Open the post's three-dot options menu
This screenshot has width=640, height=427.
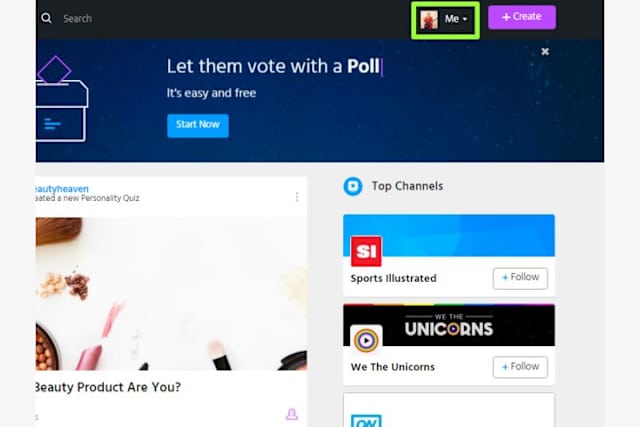click(297, 197)
